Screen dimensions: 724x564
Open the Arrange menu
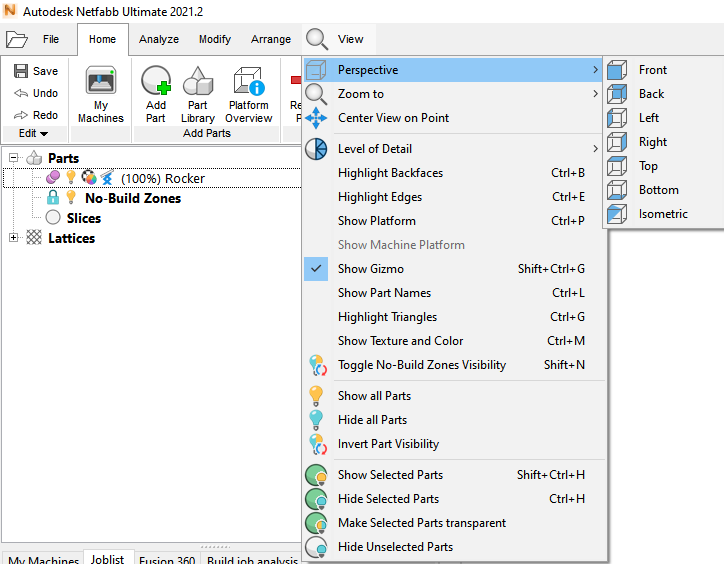coord(271,39)
